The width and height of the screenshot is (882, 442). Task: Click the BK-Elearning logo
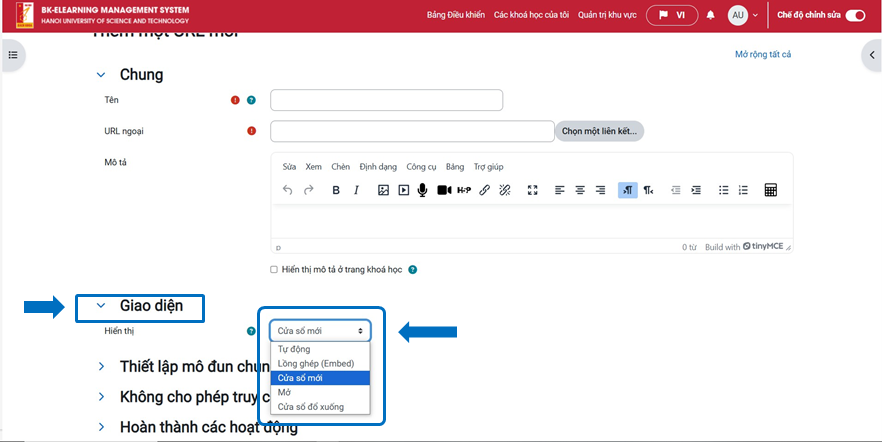coord(25,15)
